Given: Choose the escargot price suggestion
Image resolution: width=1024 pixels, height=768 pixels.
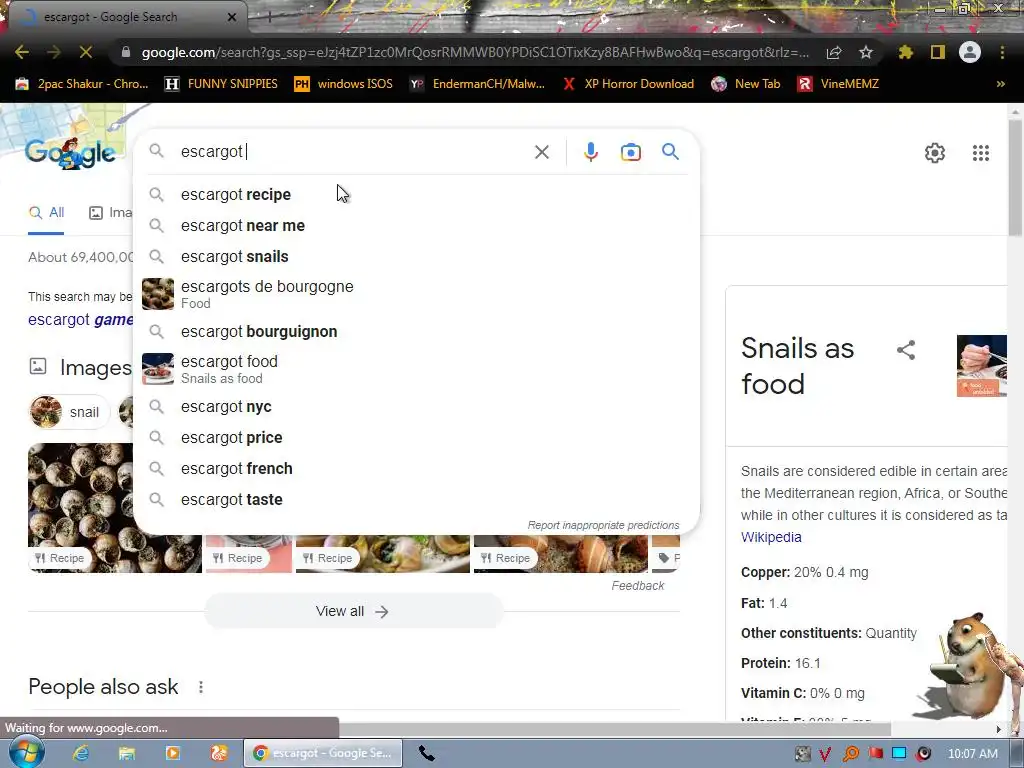Looking at the screenshot, I should [417, 438].
